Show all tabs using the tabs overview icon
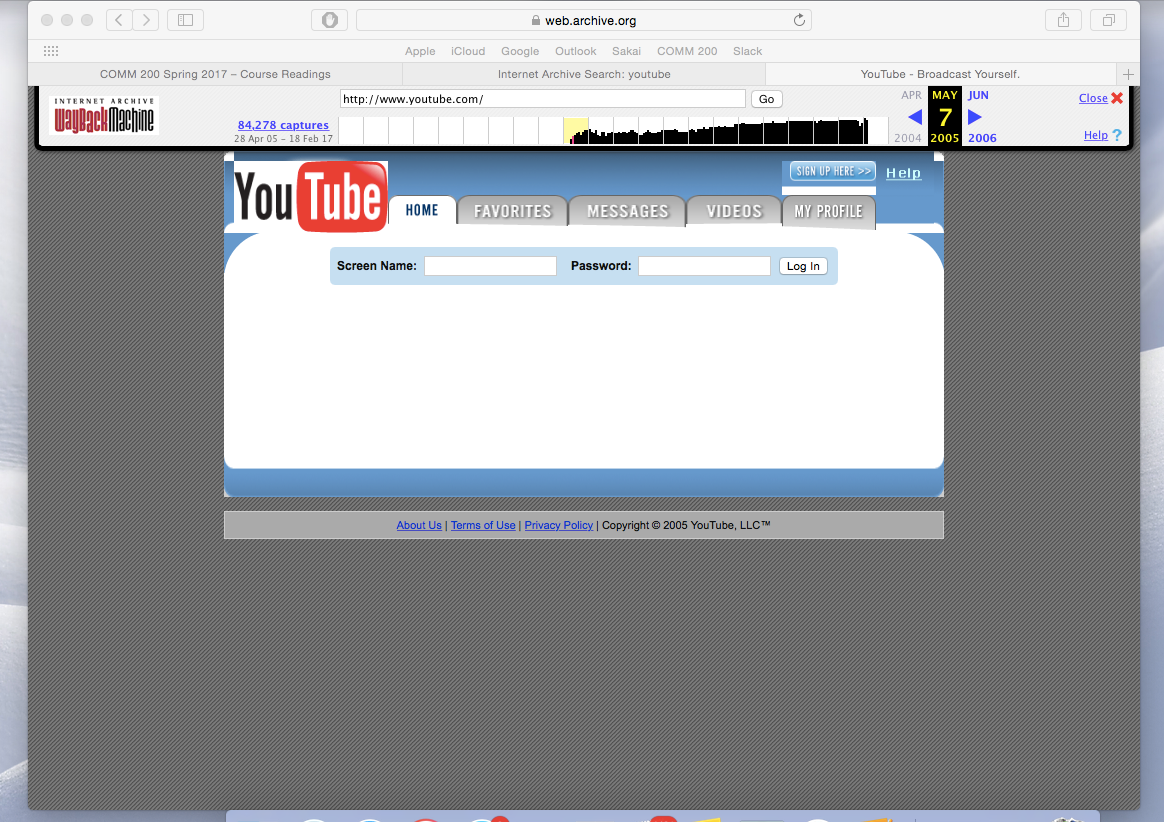The width and height of the screenshot is (1164, 822). point(1108,19)
